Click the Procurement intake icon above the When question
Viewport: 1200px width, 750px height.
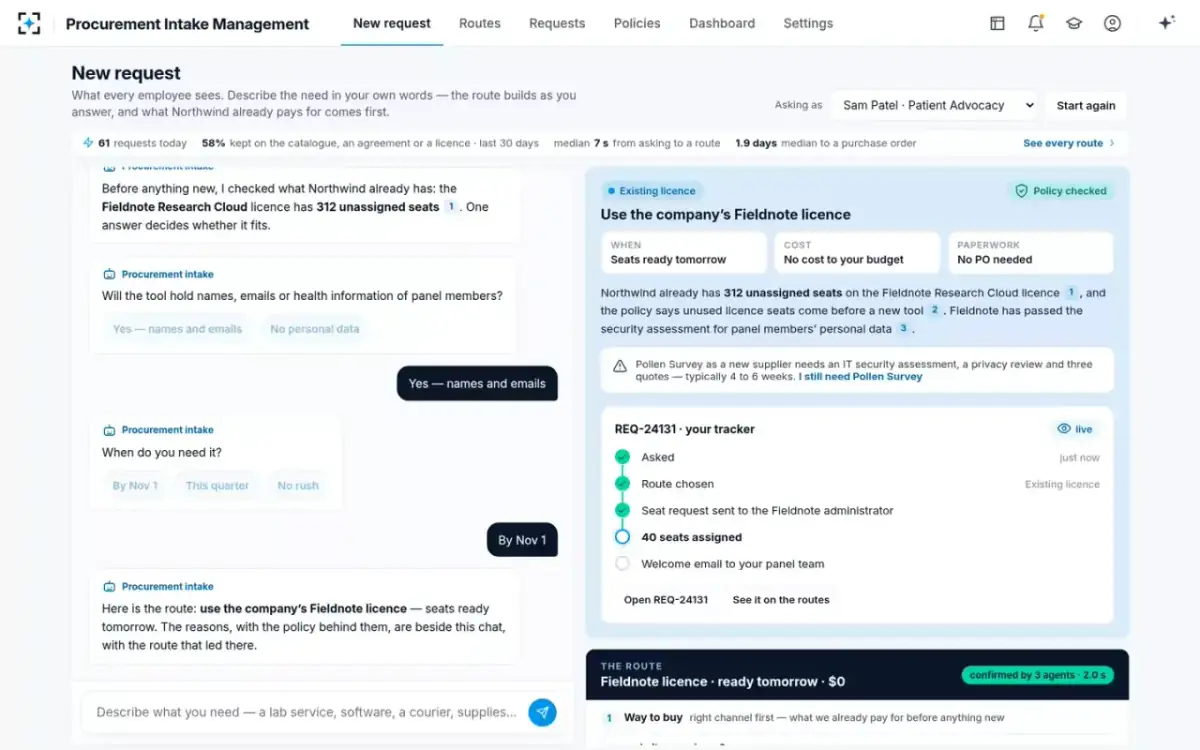(x=109, y=430)
